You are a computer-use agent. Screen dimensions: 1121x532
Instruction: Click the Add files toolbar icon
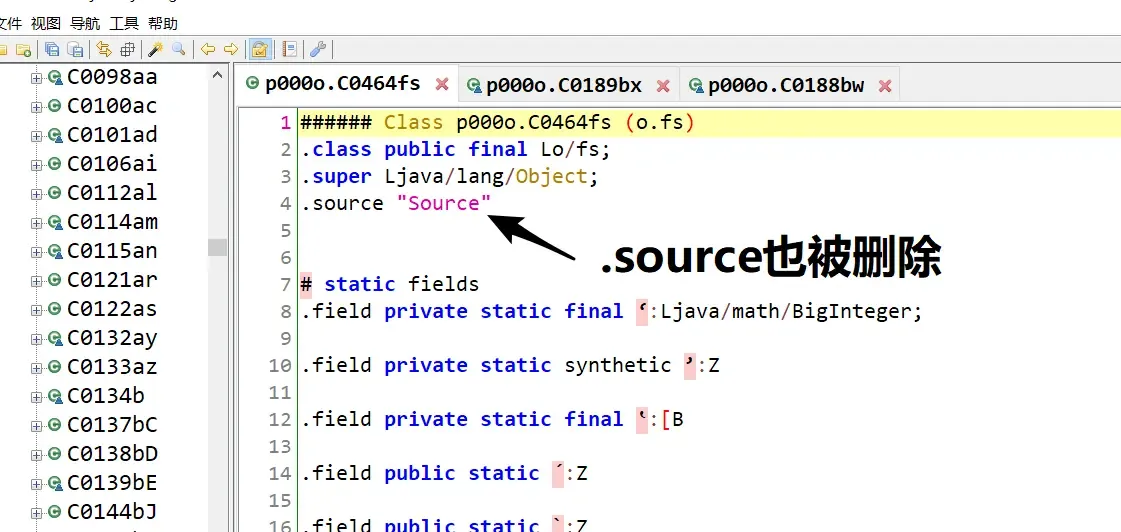[x=23, y=49]
